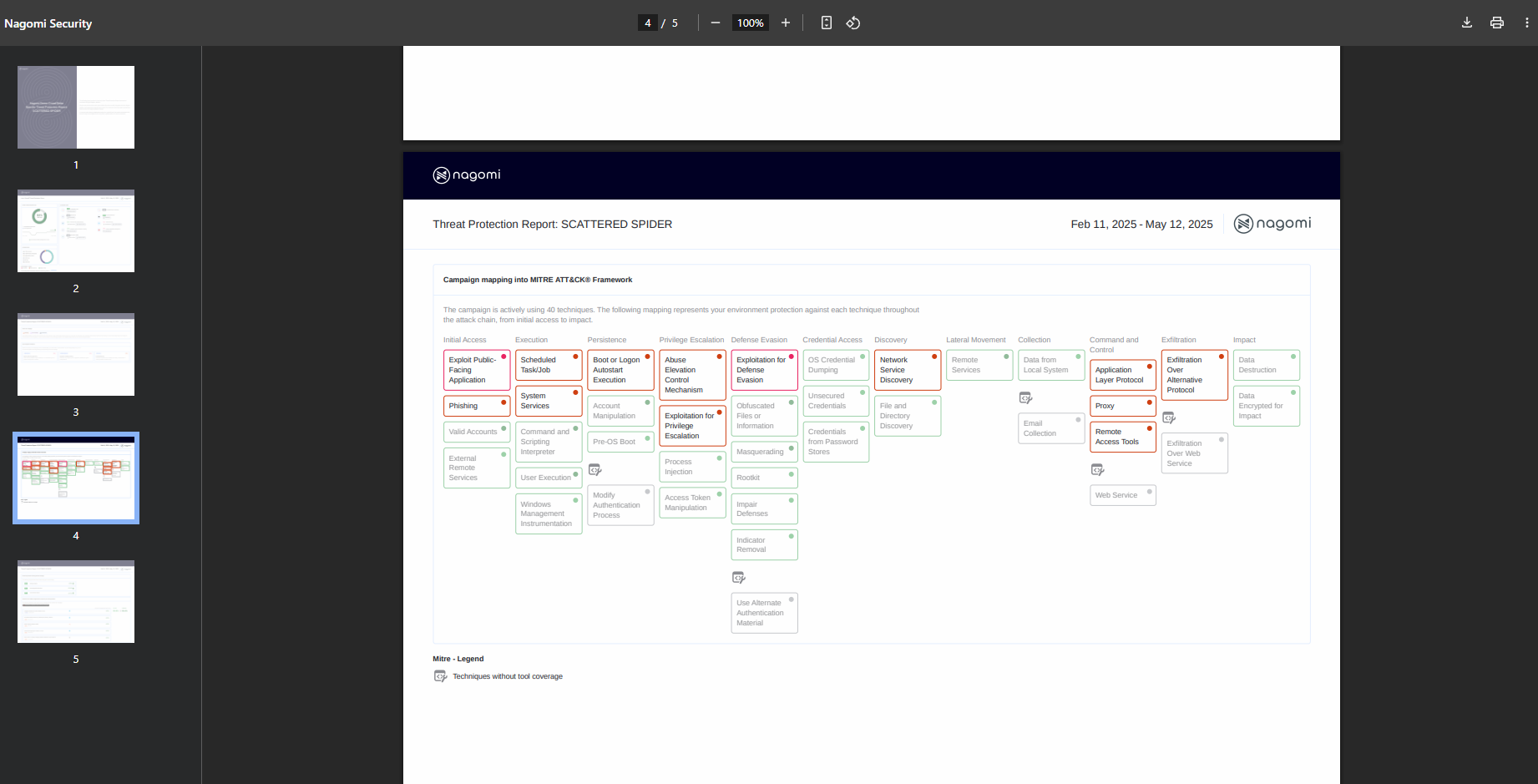Click Windows Management Instrumentation card
This screenshot has width=1538, height=784.
tap(549, 513)
